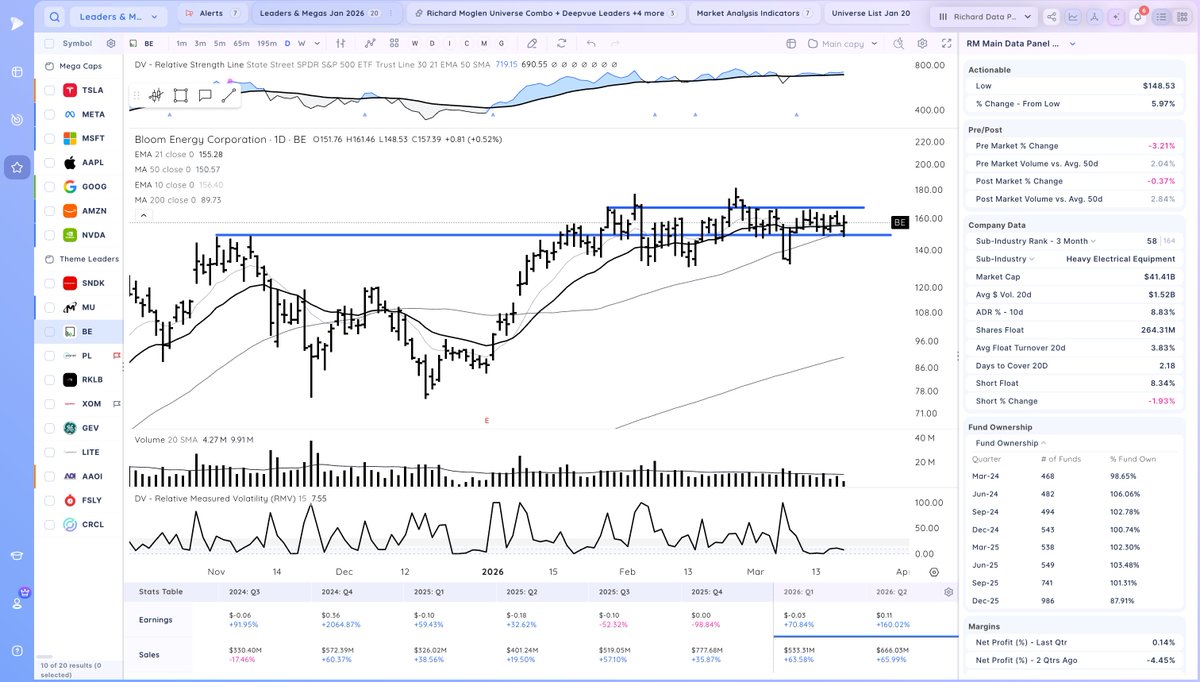Open the symbol search magnifier
The image size is (1200, 682).
54,16
